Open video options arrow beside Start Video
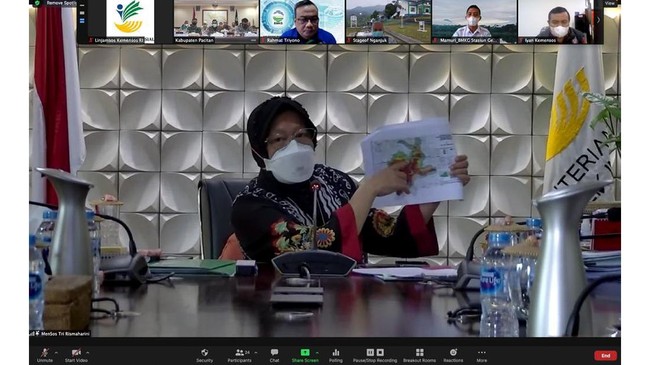Viewport: 650px width, 365px height. [87, 353]
